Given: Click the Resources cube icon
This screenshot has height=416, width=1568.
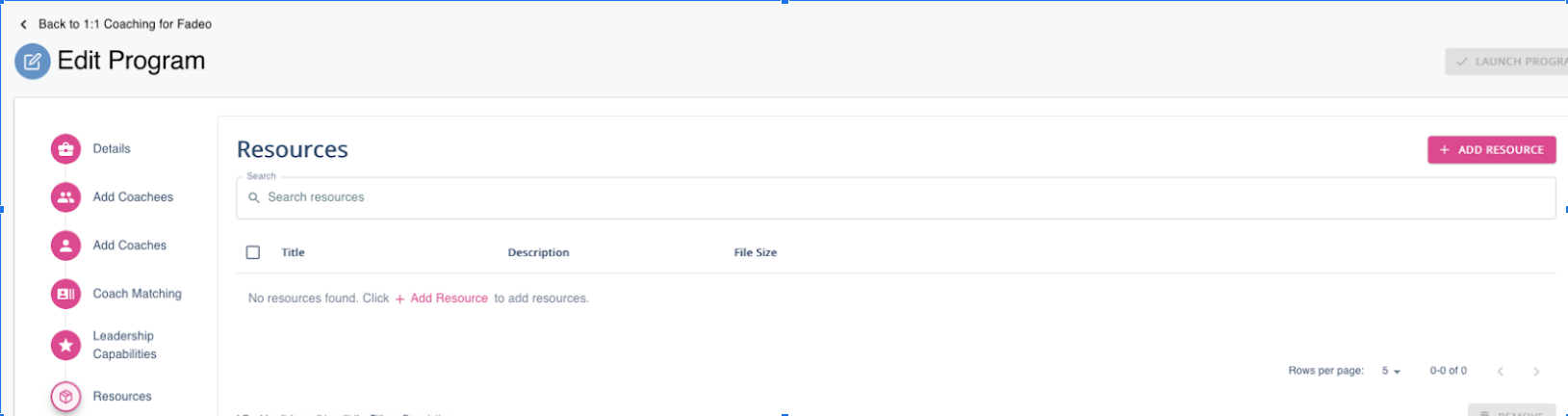Looking at the screenshot, I should click(65, 397).
